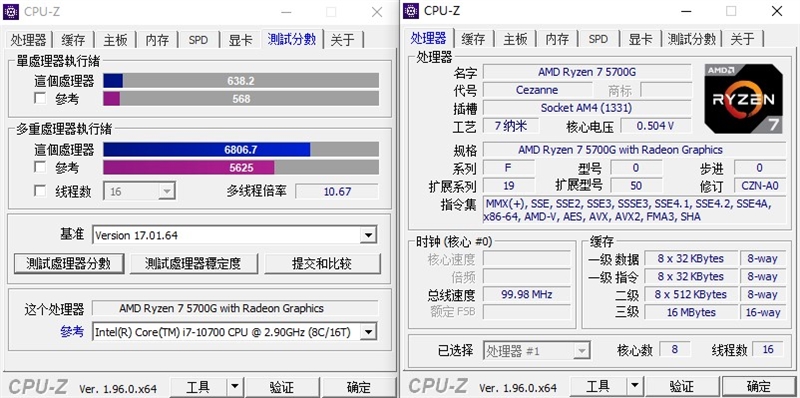The height and width of the screenshot is (398, 800).
Task: Click 修订 value CZN-A0
Action: (x=760, y=186)
